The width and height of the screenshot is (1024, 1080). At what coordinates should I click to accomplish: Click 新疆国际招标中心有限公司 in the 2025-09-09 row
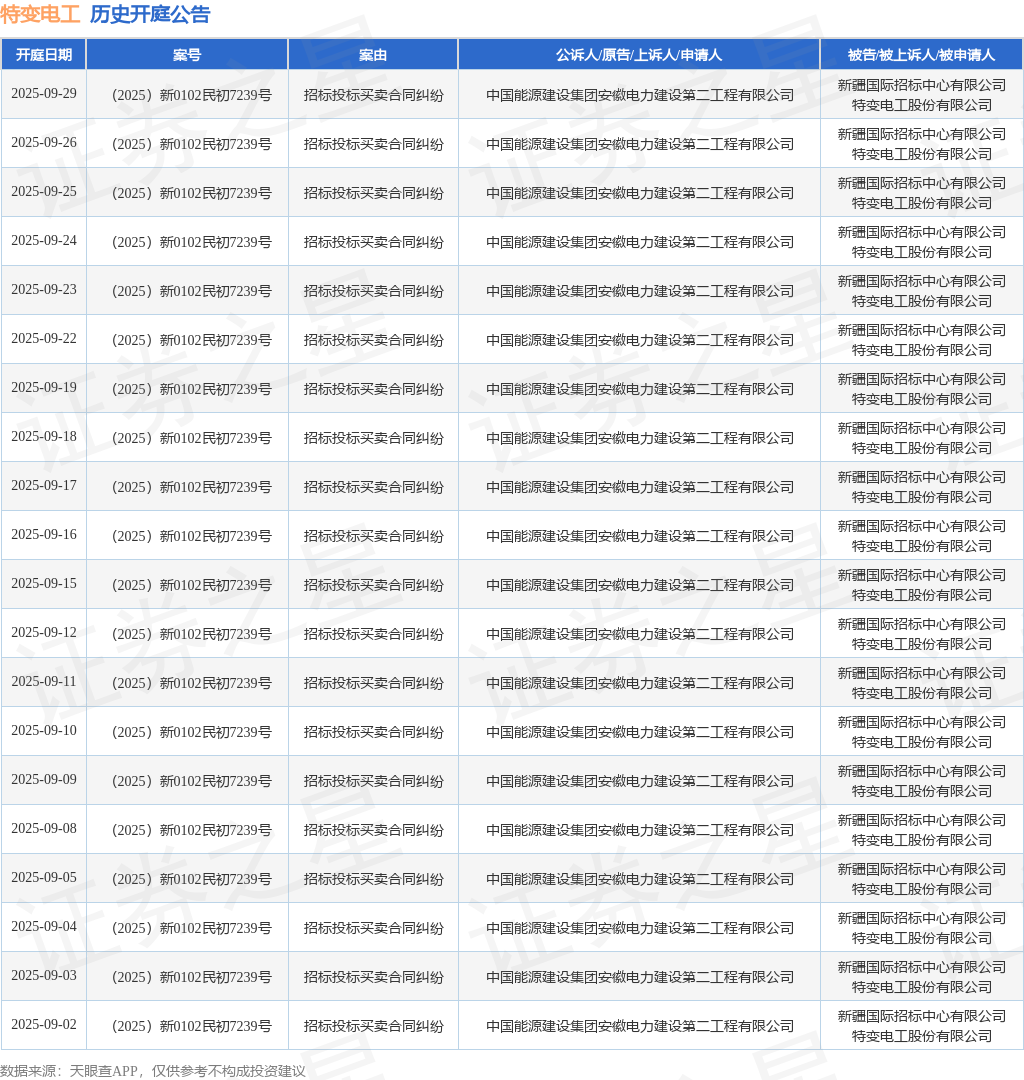(x=921, y=771)
